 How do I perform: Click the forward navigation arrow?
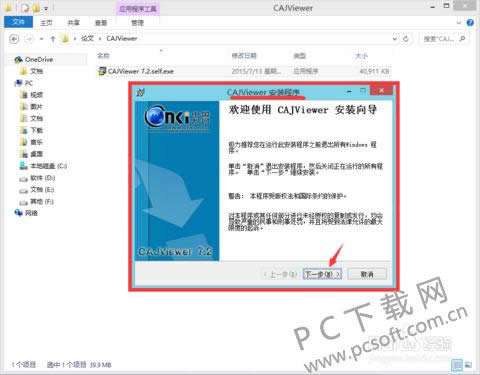(x=29, y=39)
